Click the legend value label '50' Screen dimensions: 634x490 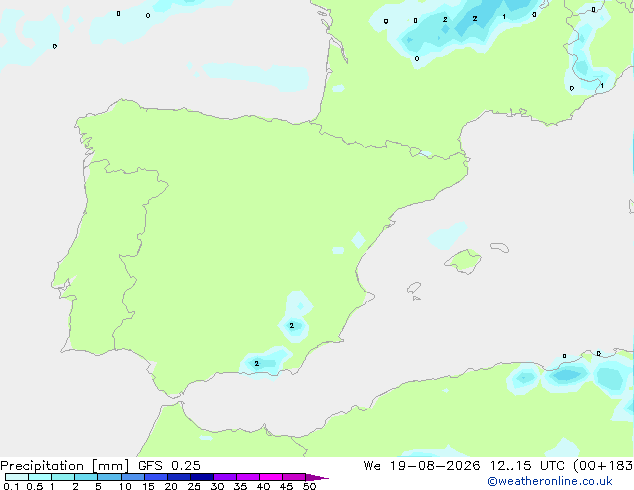pyautogui.click(x=310, y=486)
